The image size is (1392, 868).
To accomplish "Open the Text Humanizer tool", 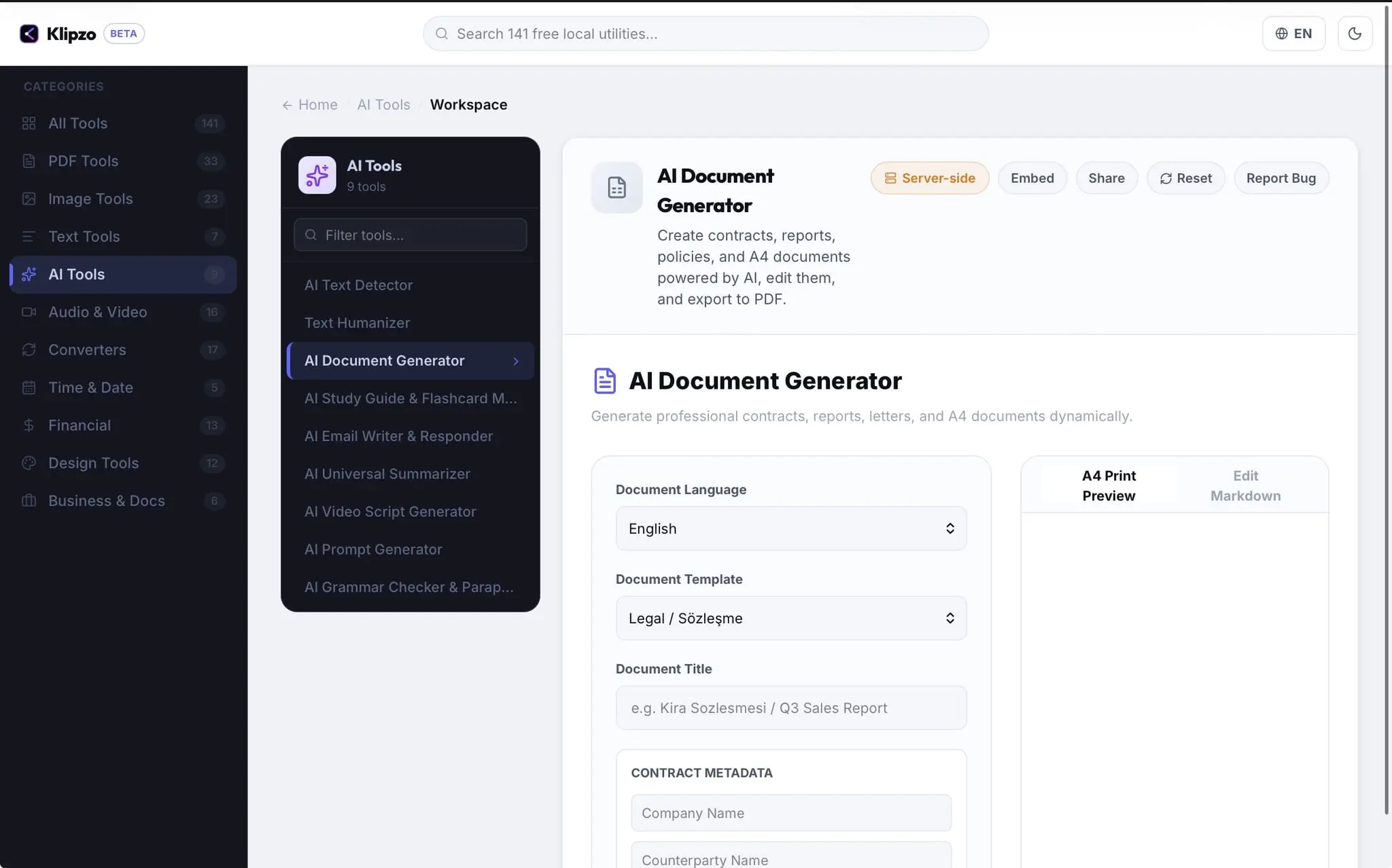I will 411,323.
